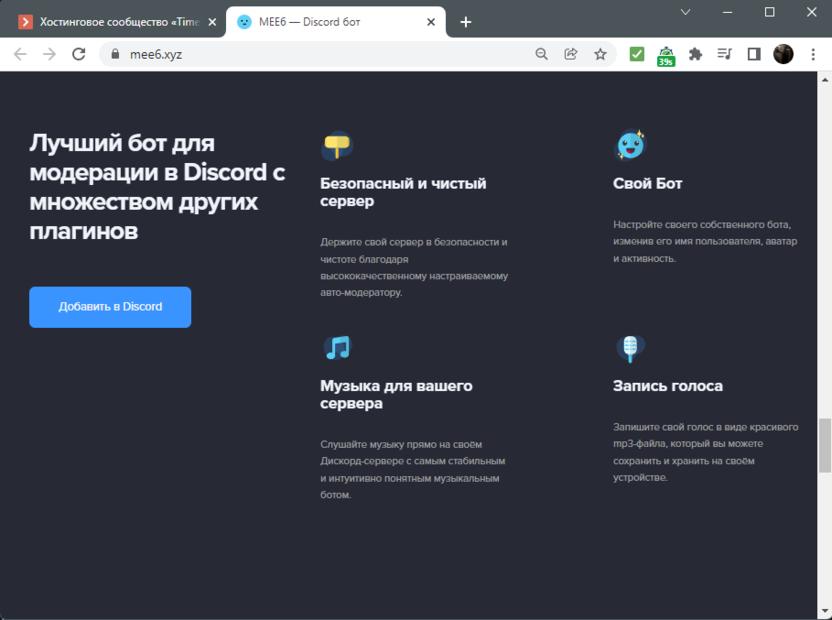The height and width of the screenshot is (620, 832).
Task: Open the Chrome profile avatar
Action: (x=783, y=54)
